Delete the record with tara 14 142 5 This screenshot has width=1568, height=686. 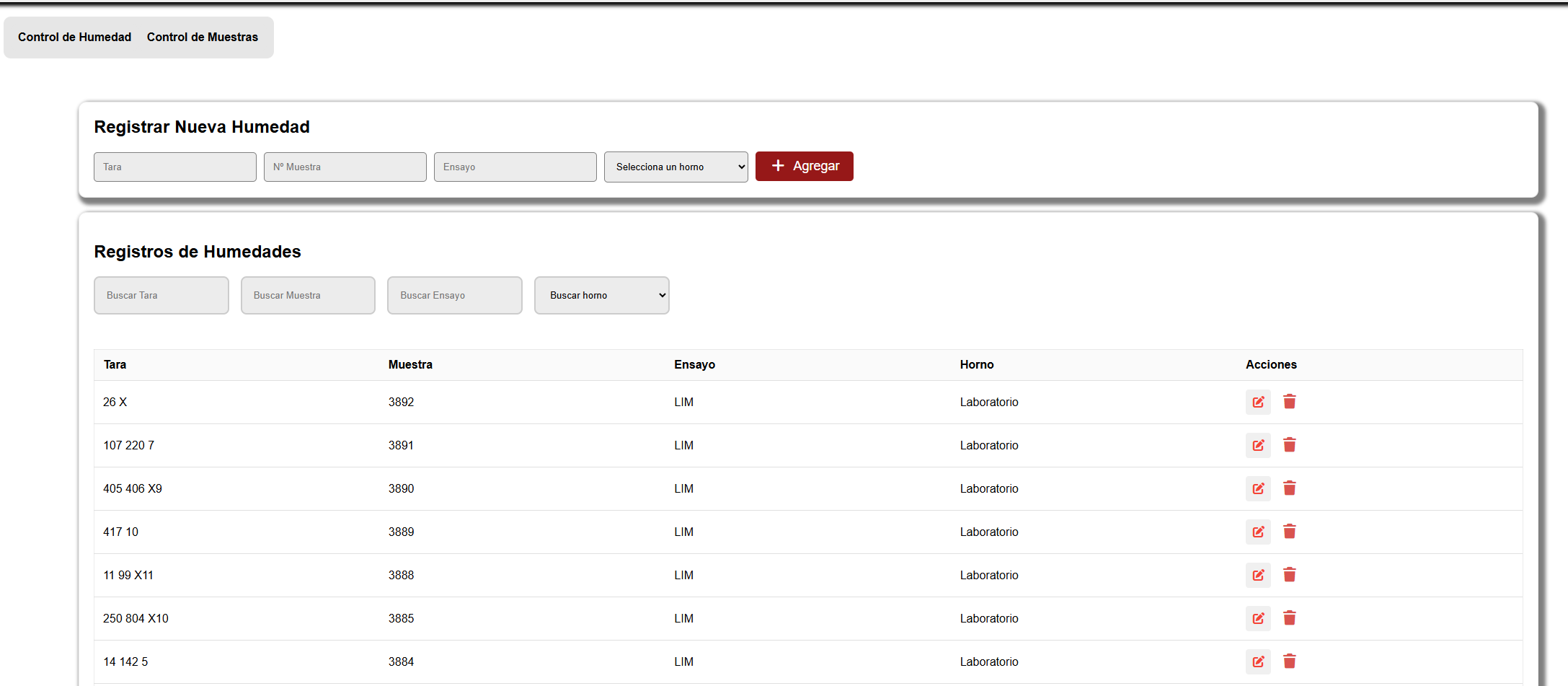pyautogui.click(x=1290, y=661)
